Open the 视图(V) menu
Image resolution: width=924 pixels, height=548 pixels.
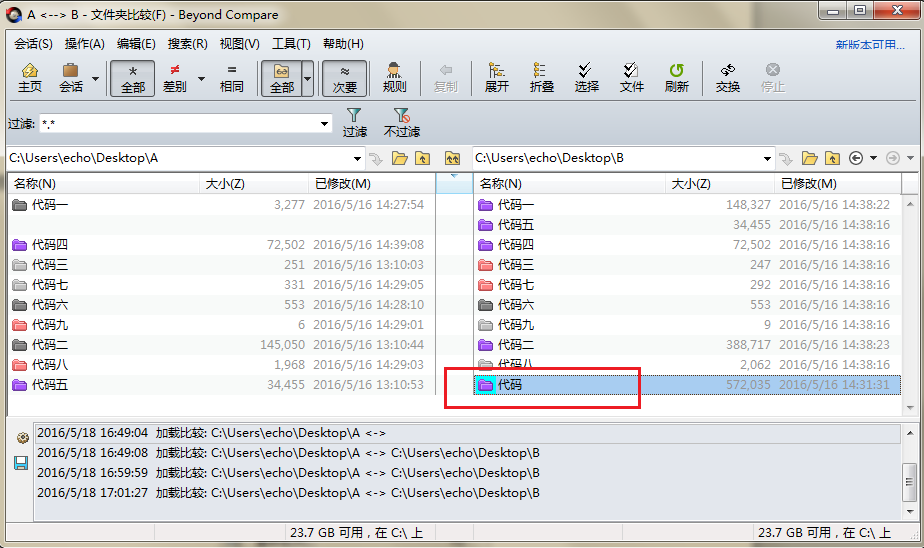coord(239,44)
